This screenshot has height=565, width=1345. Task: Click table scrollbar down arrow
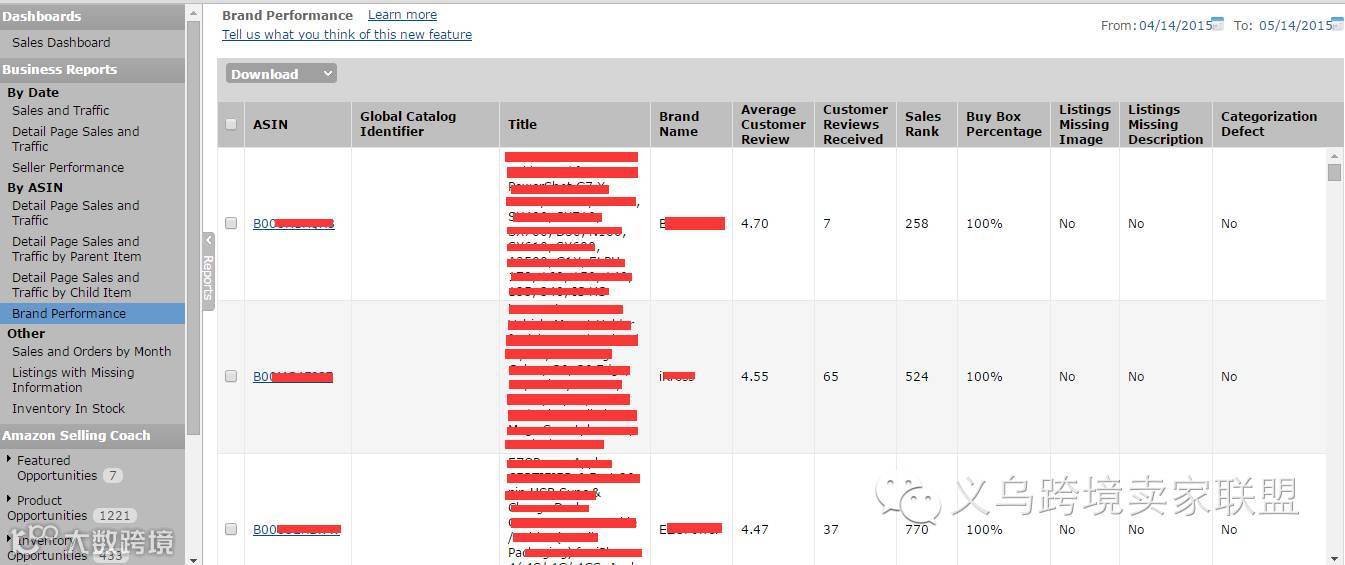pos(1334,558)
